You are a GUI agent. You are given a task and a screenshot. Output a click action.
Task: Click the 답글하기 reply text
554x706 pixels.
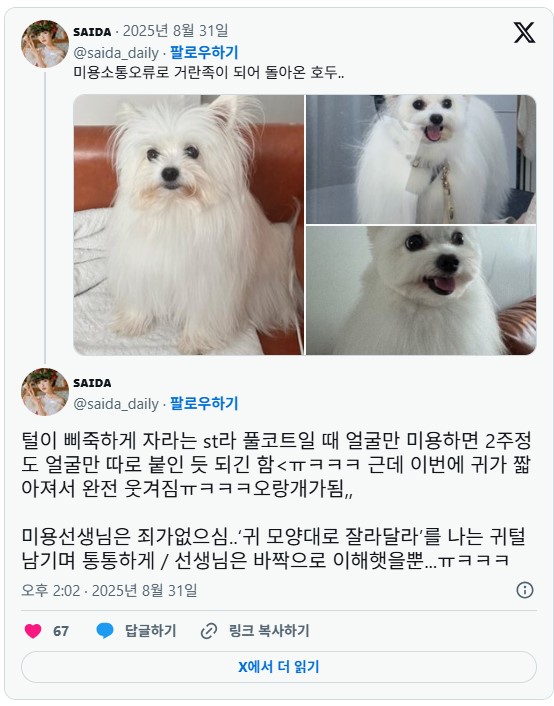point(150,631)
